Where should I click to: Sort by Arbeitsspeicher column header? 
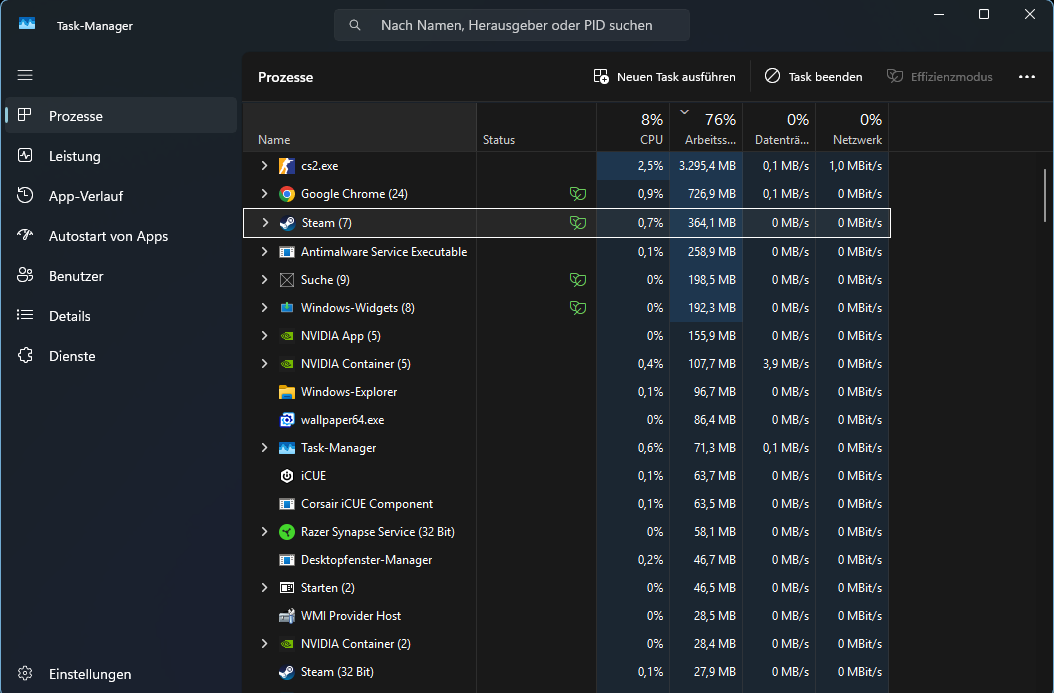pos(706,126)
